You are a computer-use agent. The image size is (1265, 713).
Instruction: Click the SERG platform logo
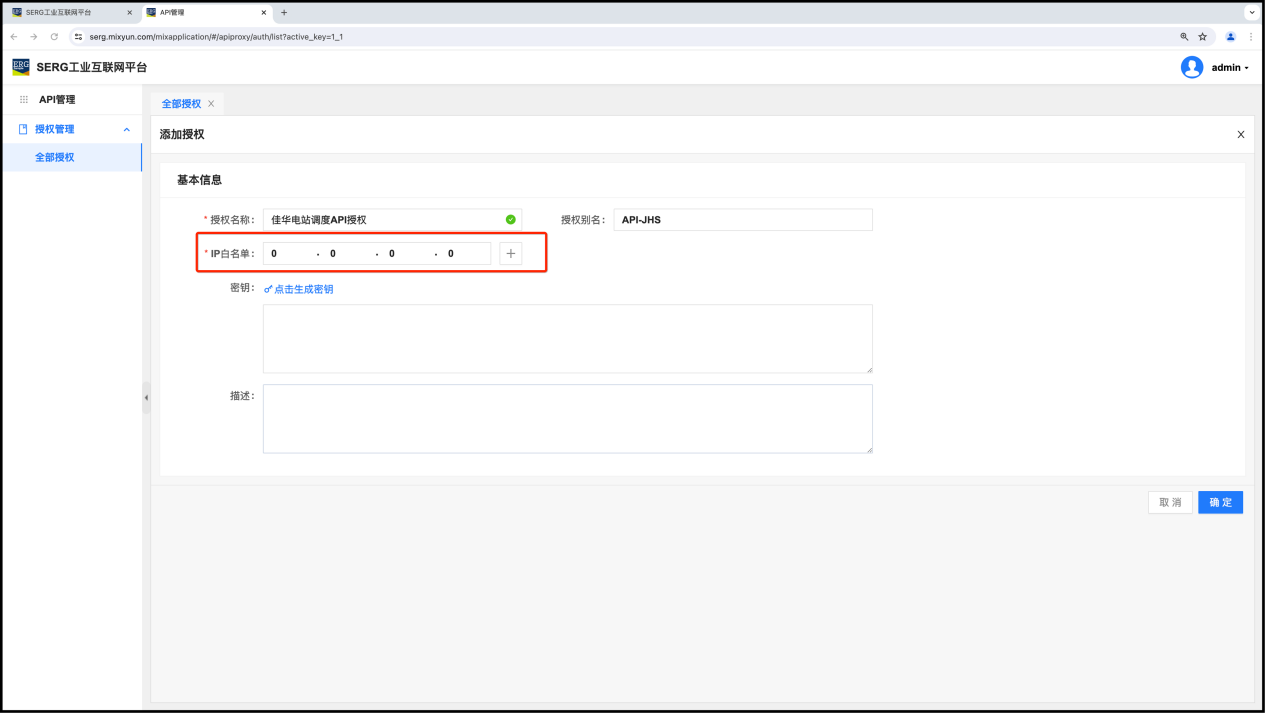click(21, 67)
